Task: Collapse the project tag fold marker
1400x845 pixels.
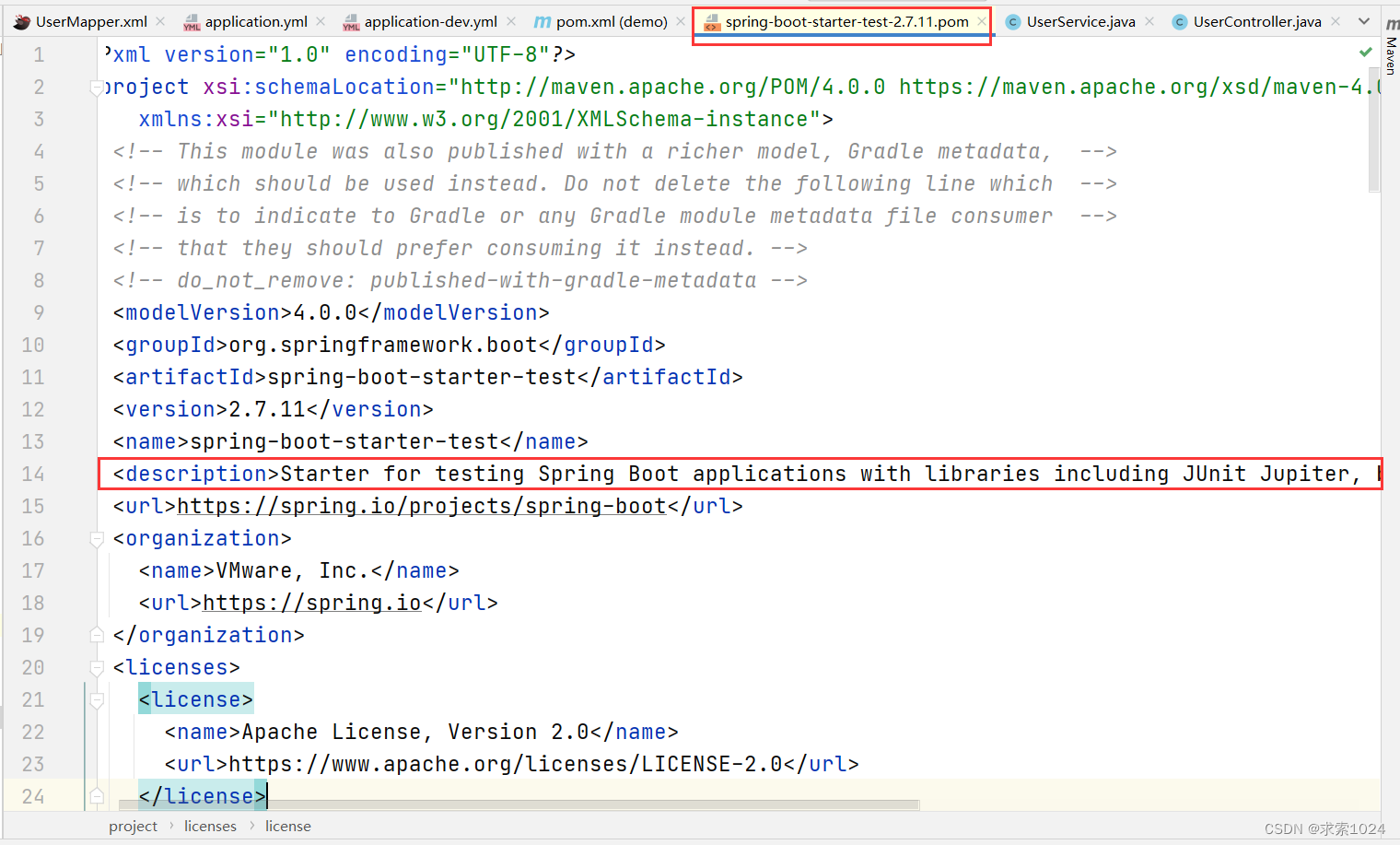Action: [x=97, y=88]
